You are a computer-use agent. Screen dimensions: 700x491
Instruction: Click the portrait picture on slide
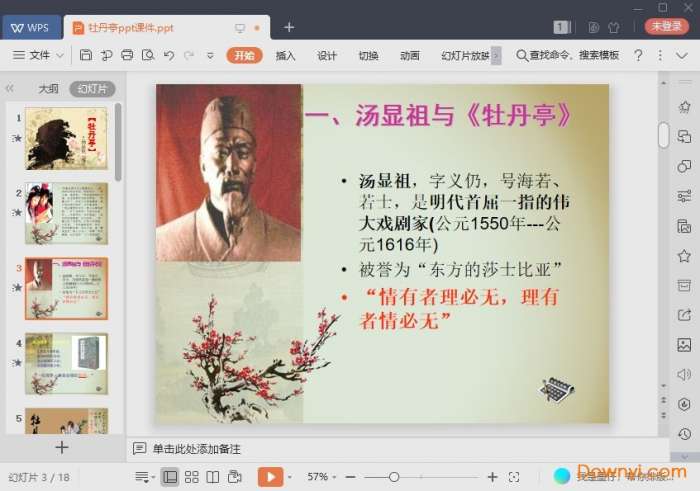click(229, 172)
